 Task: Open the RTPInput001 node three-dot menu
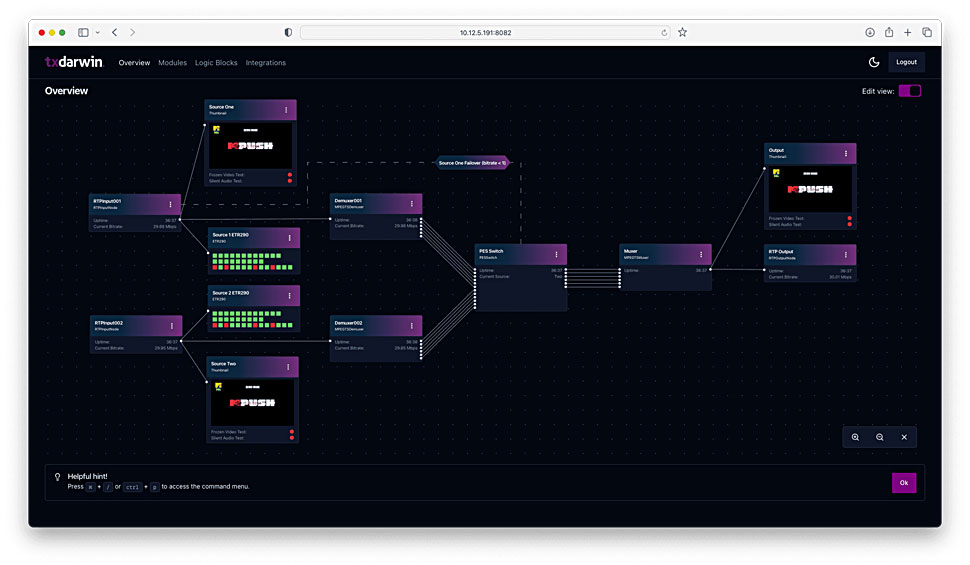pos(170,204)
